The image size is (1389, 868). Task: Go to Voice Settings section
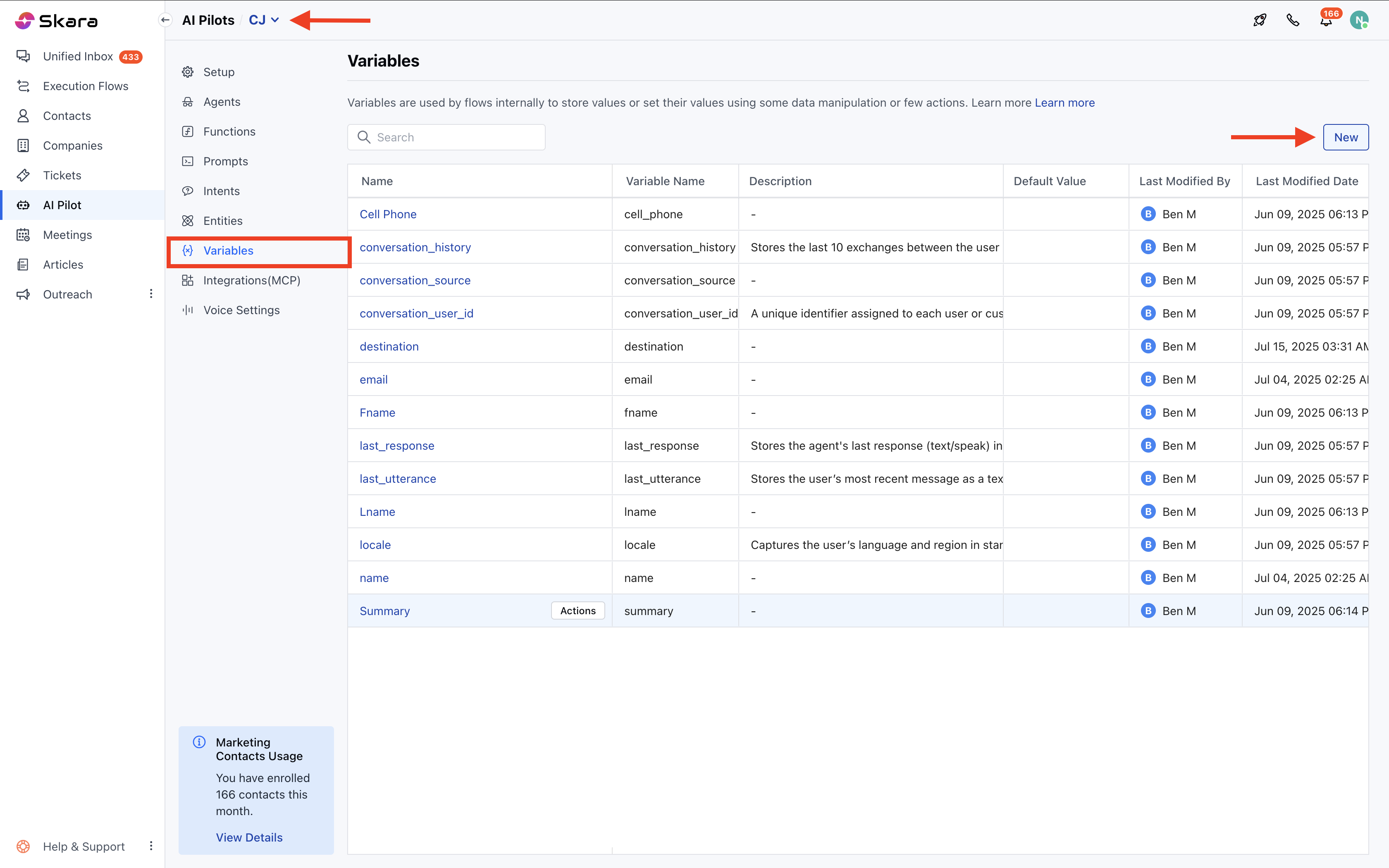(241, 310)
